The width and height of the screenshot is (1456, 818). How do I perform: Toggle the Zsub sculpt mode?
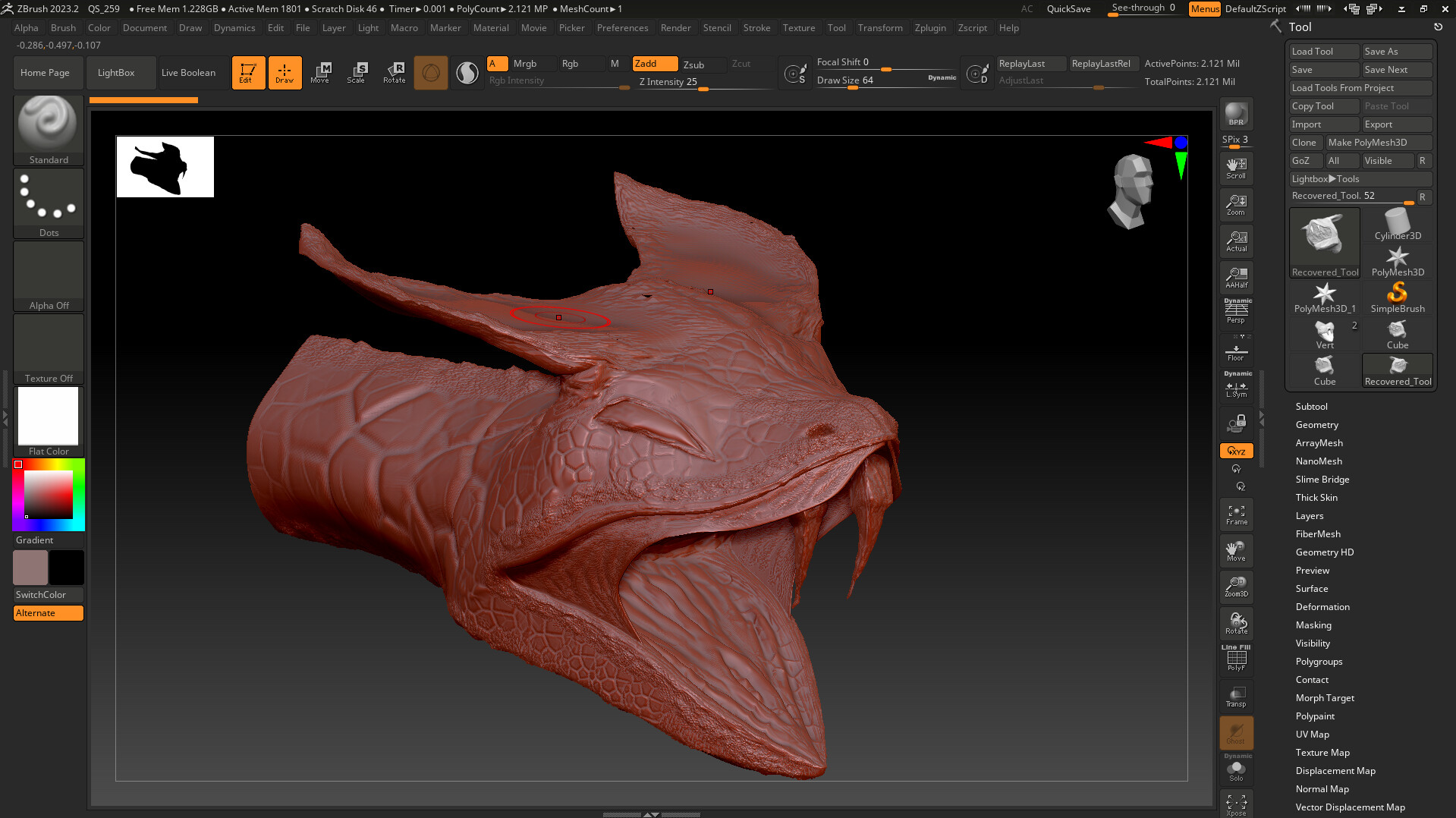pos(693,64)
